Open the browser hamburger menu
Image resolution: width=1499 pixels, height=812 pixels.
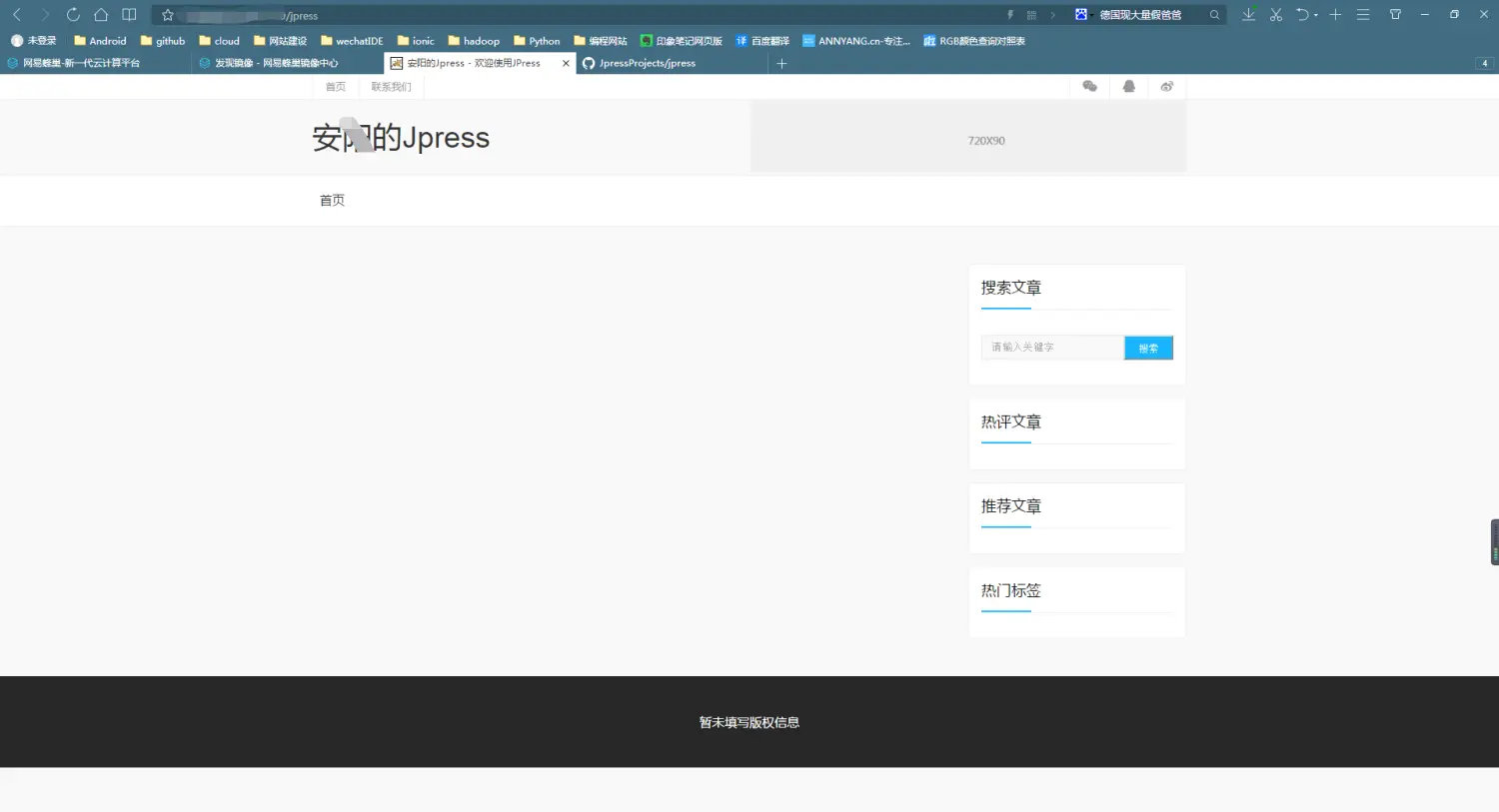(1363, 15)
